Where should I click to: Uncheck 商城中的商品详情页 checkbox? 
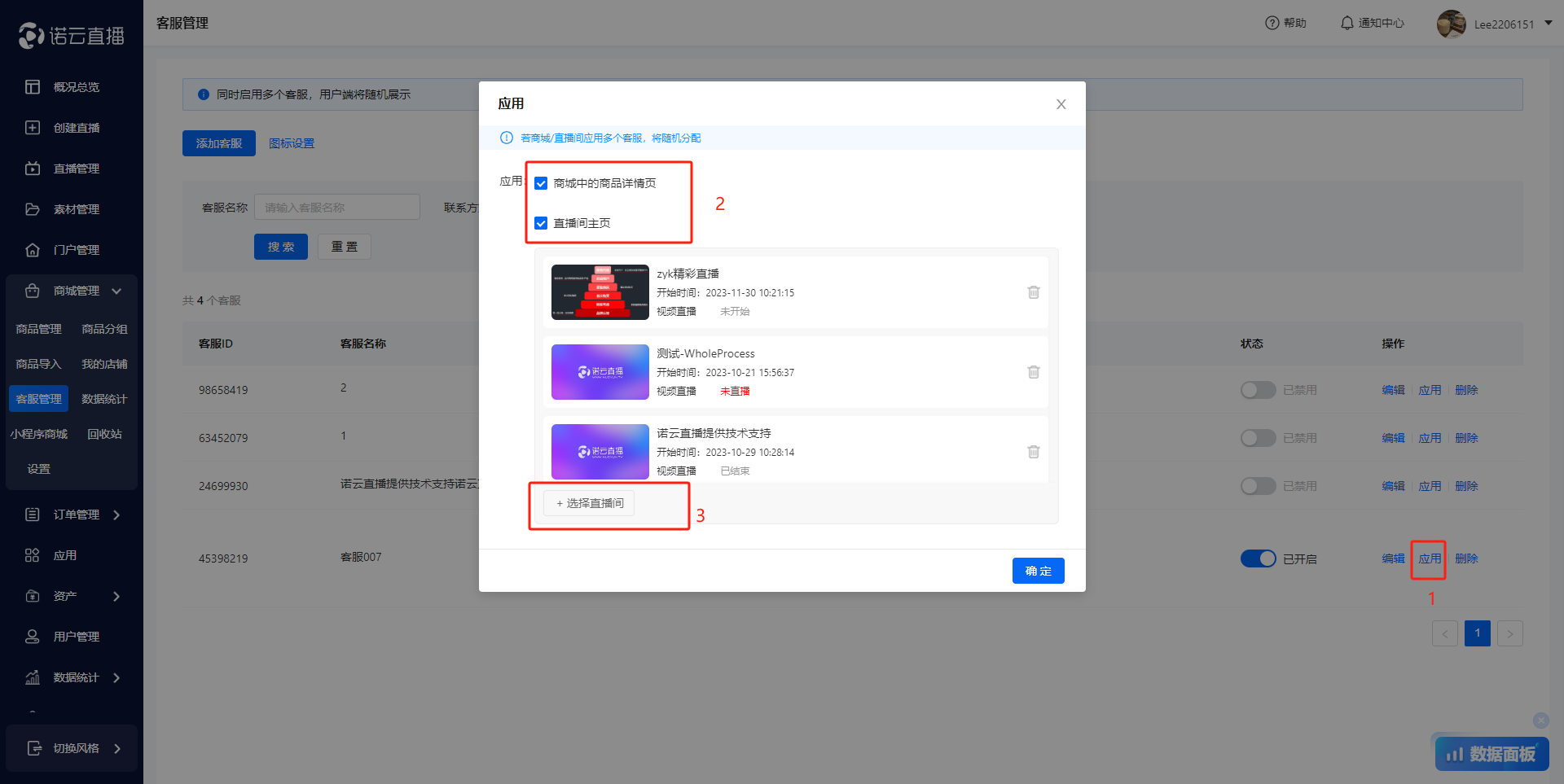541,183
